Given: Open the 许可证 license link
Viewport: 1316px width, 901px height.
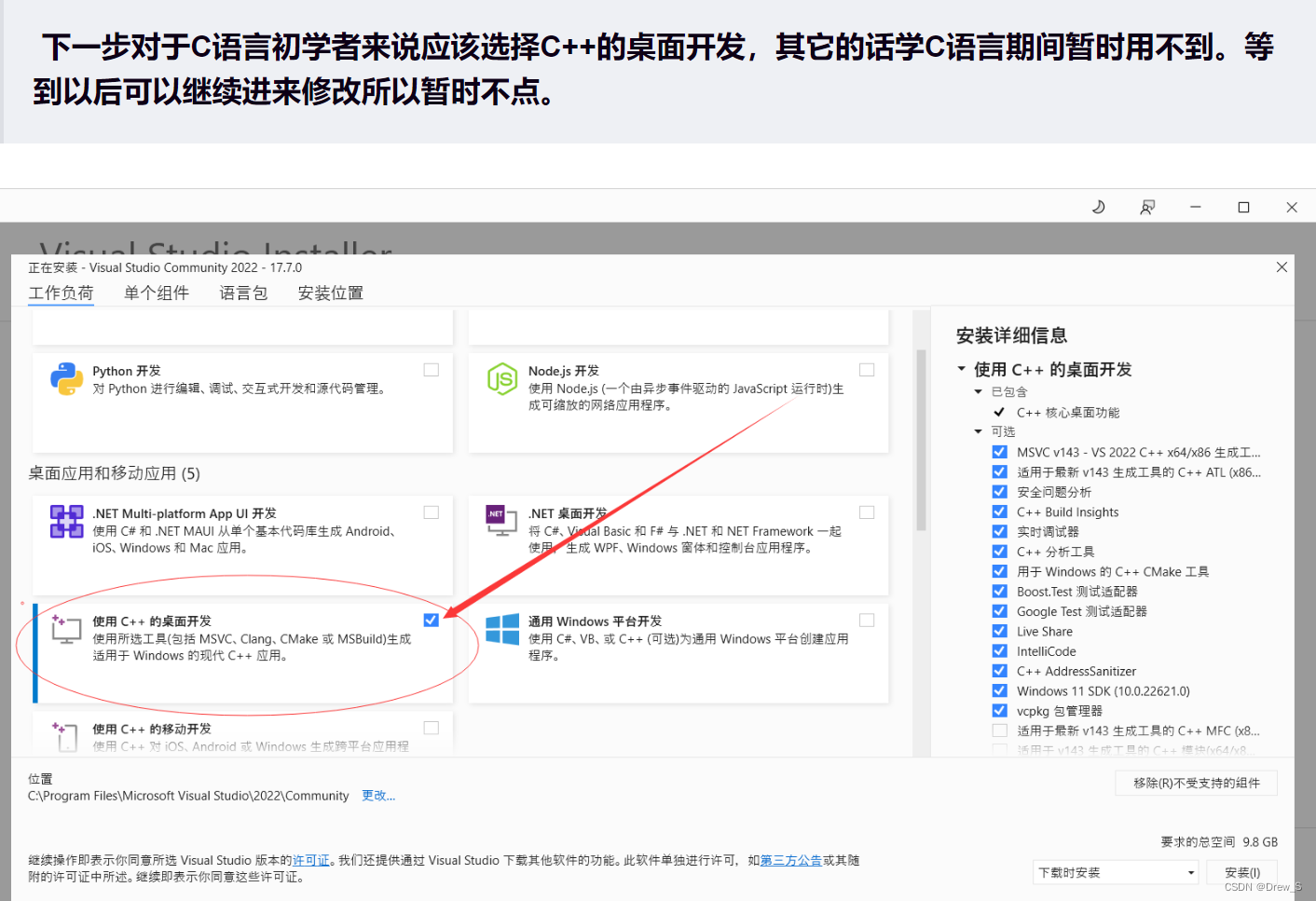Looking at the screenshot, I should coord(311,860).
